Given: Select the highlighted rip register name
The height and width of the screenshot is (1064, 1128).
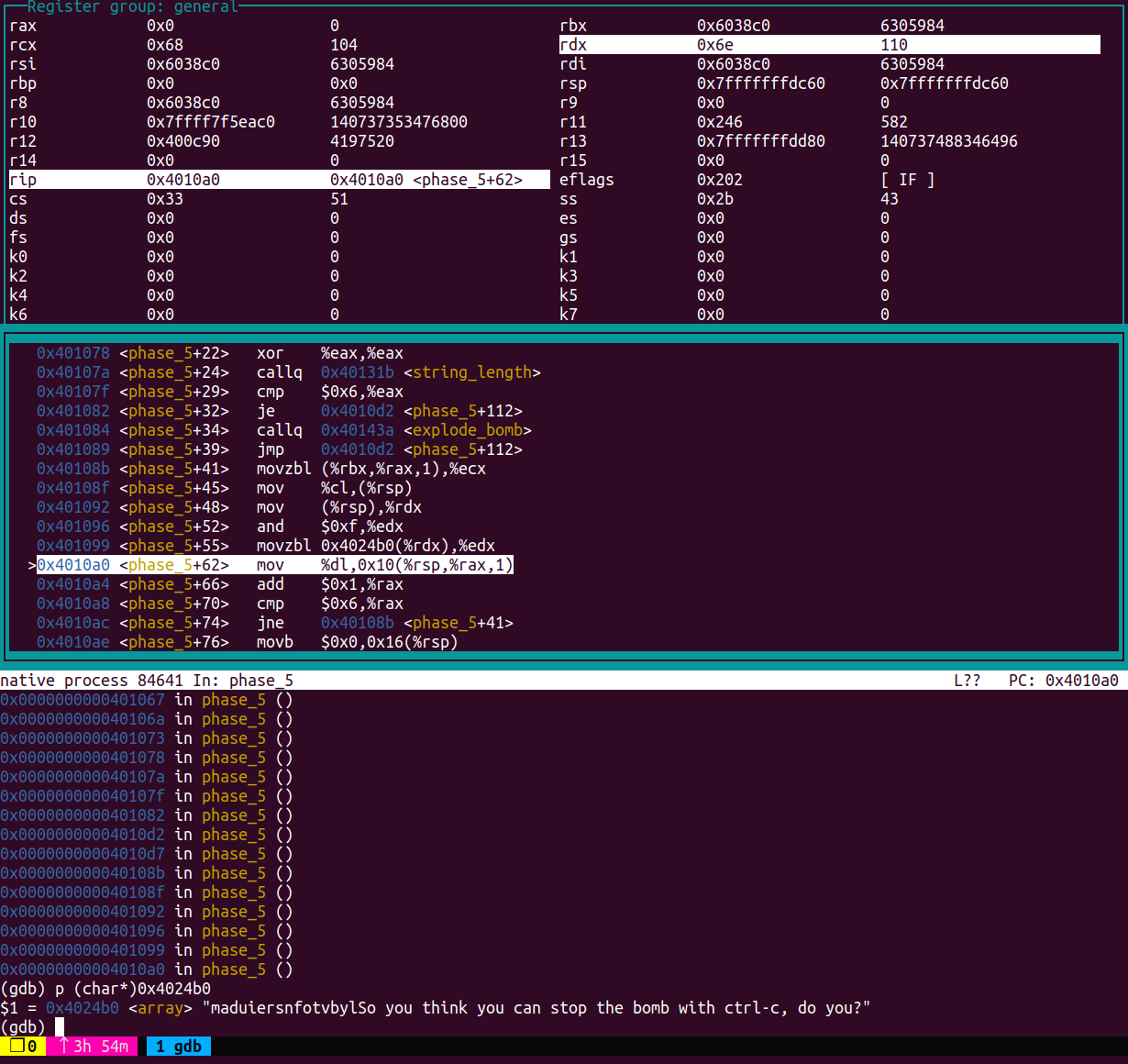Looking at the screenshot, I should point(23,180).
